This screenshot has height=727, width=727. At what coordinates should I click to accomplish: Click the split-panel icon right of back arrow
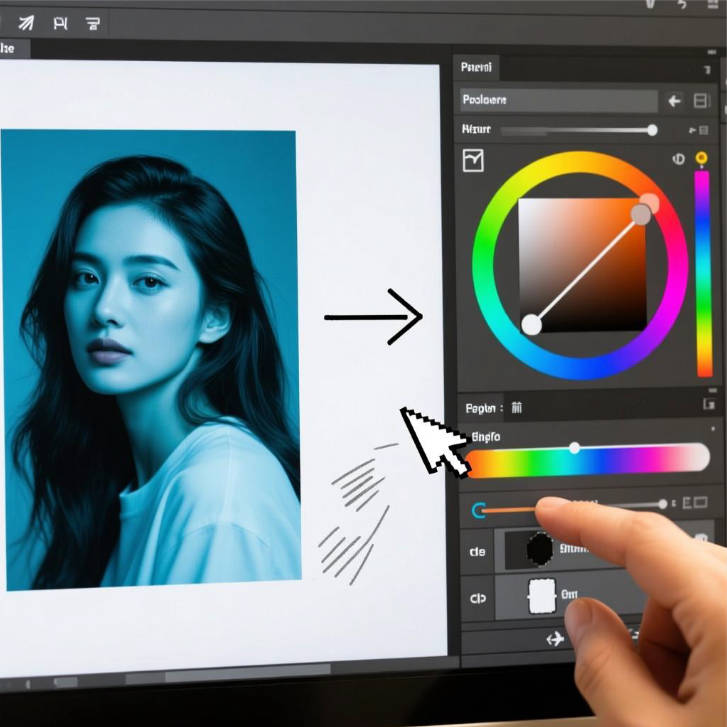[700, 100]
